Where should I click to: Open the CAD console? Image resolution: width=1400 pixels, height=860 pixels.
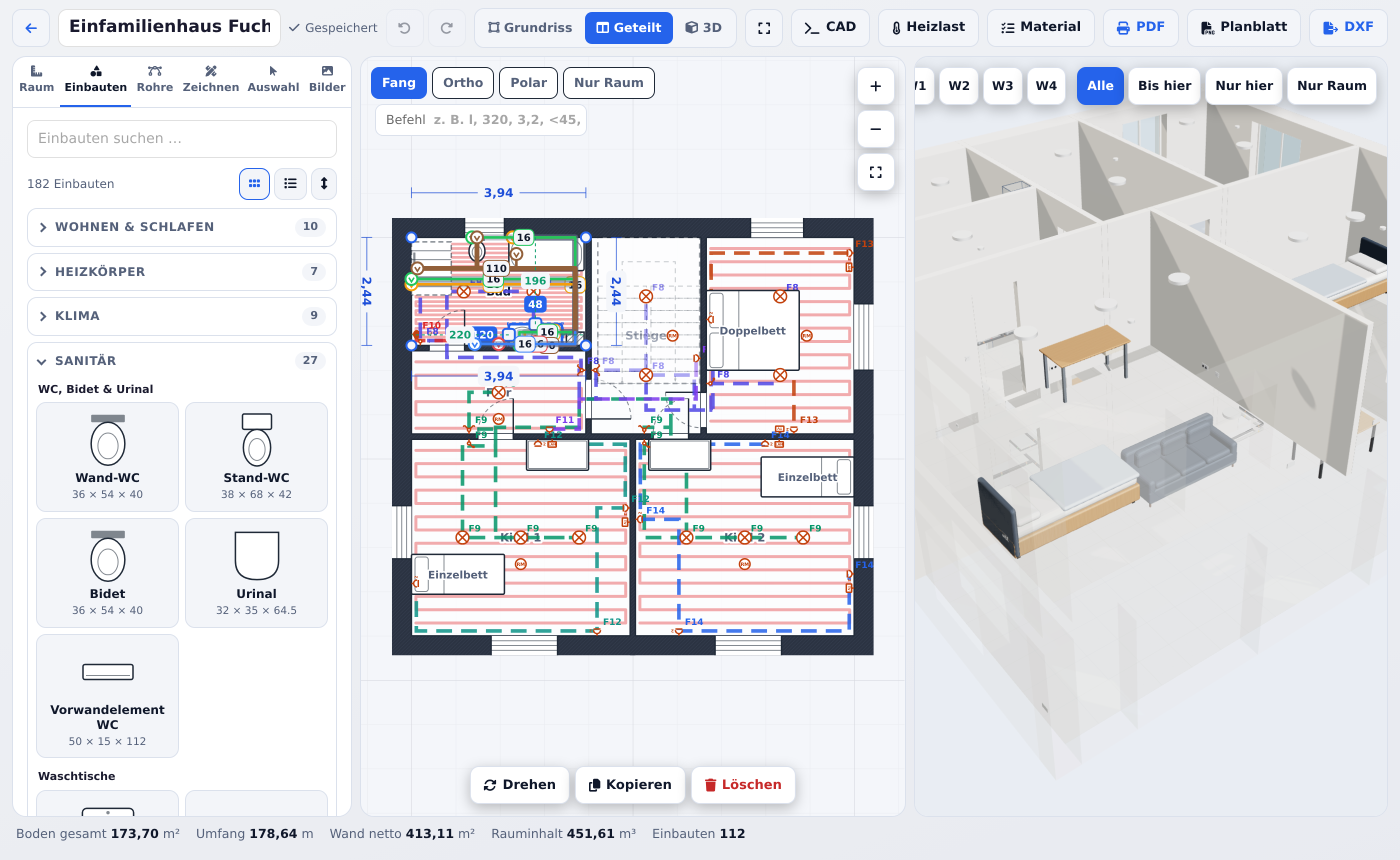[829, 27]
